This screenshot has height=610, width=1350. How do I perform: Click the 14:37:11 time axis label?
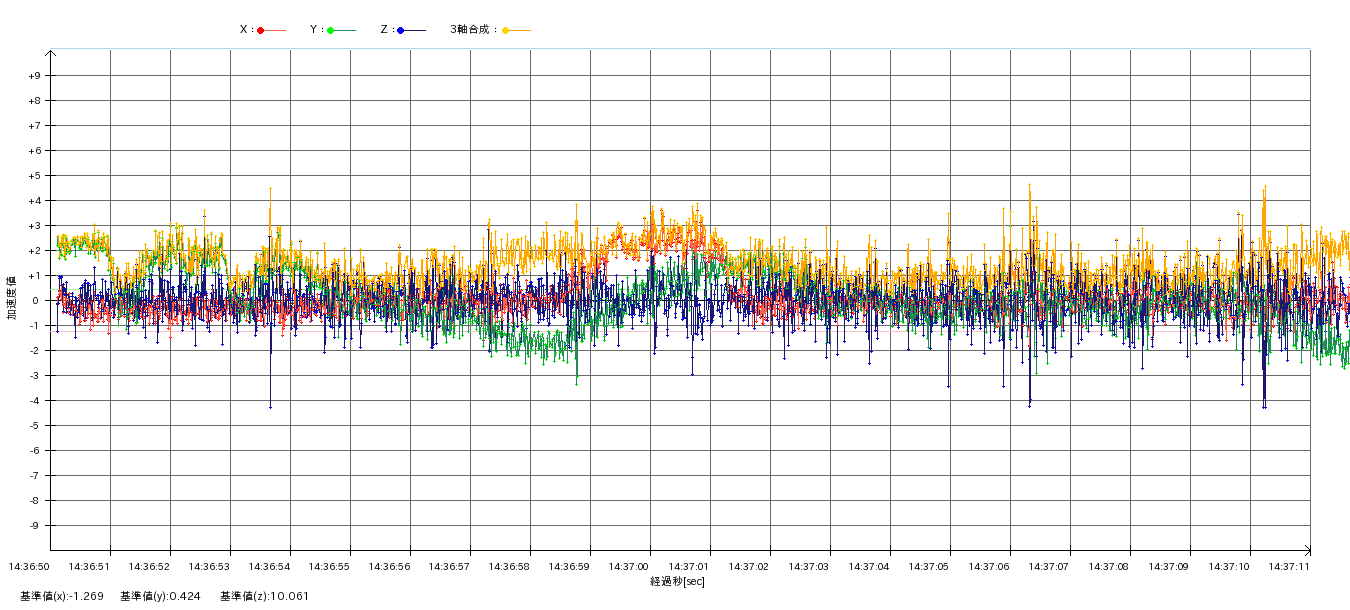[1289, 567]
